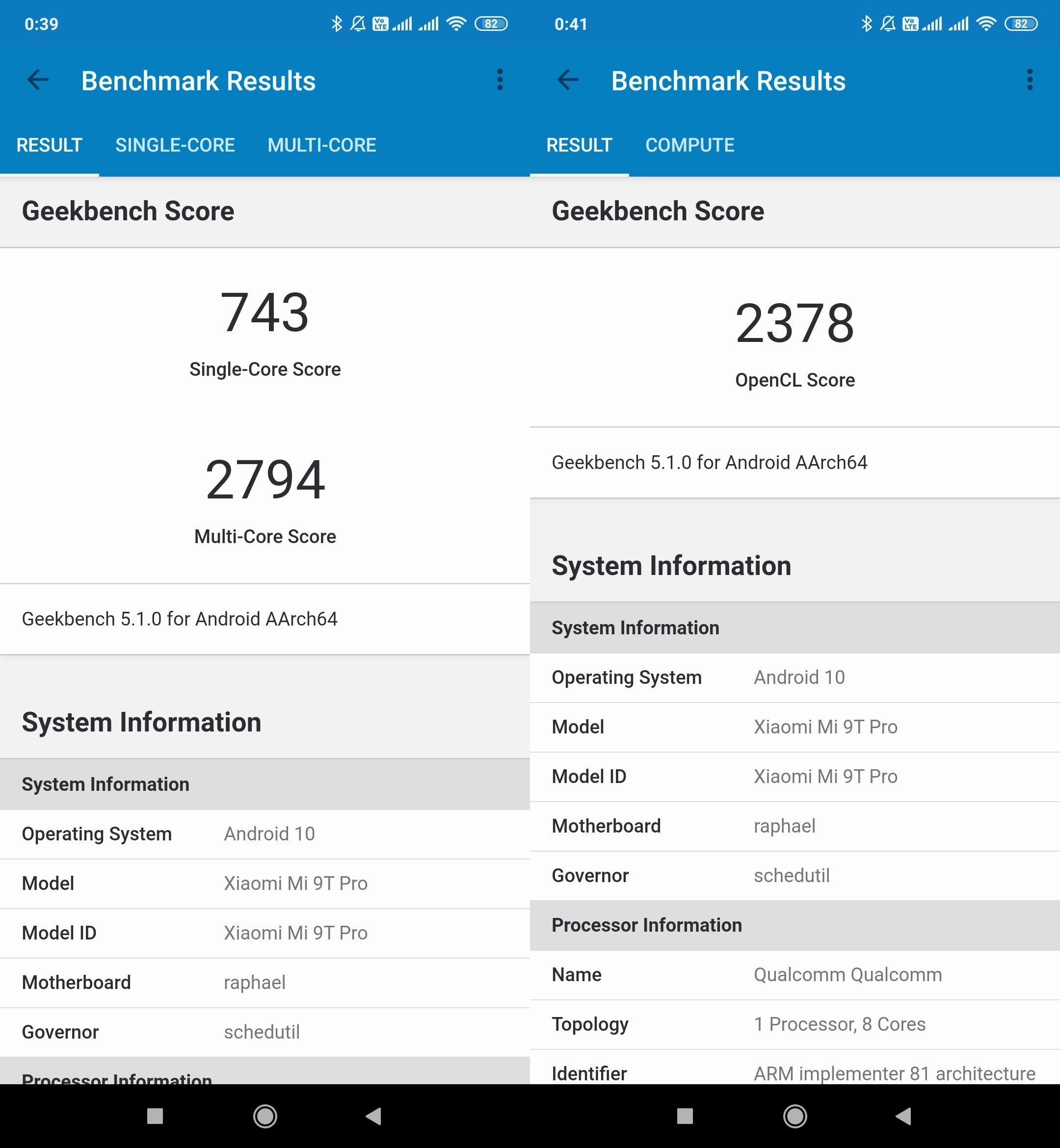The image size is (1060, 1148).
Task: Tap Governor schedutil row on left screen
Action: click(x=265, y=1032)
